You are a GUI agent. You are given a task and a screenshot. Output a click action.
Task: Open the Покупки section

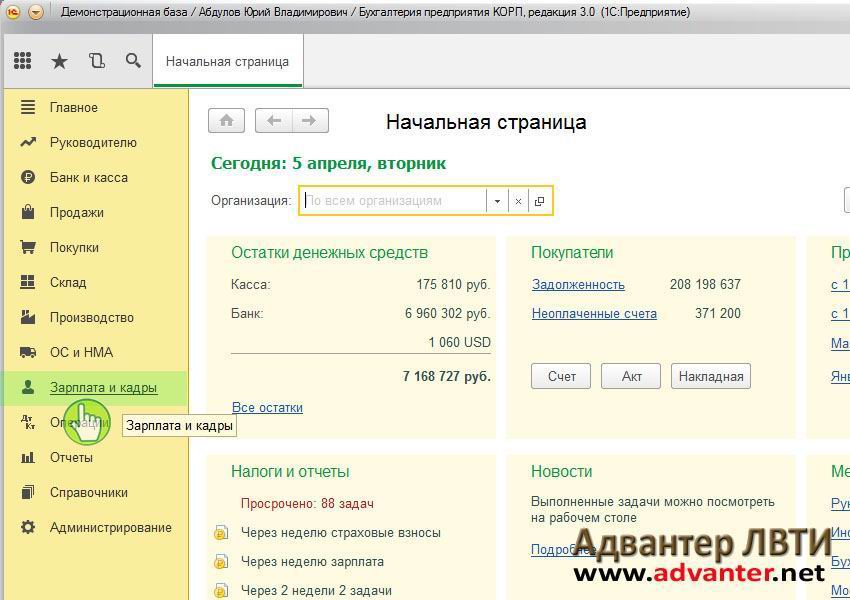pos(74,247)
